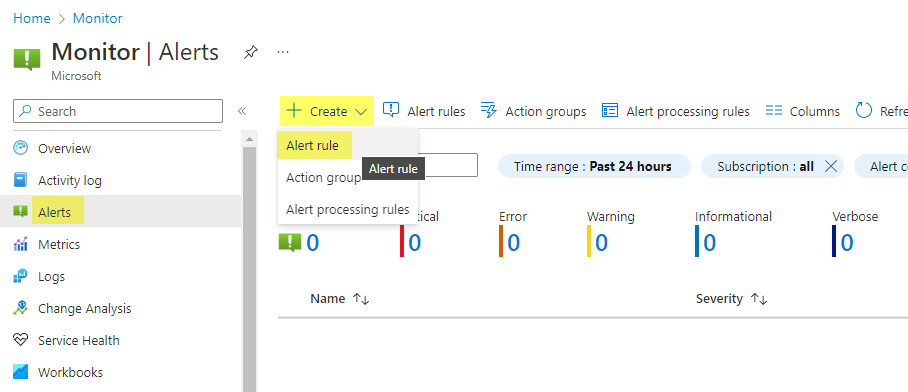The width and height of the screenshot is (908, 392).
Task: Click the Warning alerts count
Action: point(601,243)
